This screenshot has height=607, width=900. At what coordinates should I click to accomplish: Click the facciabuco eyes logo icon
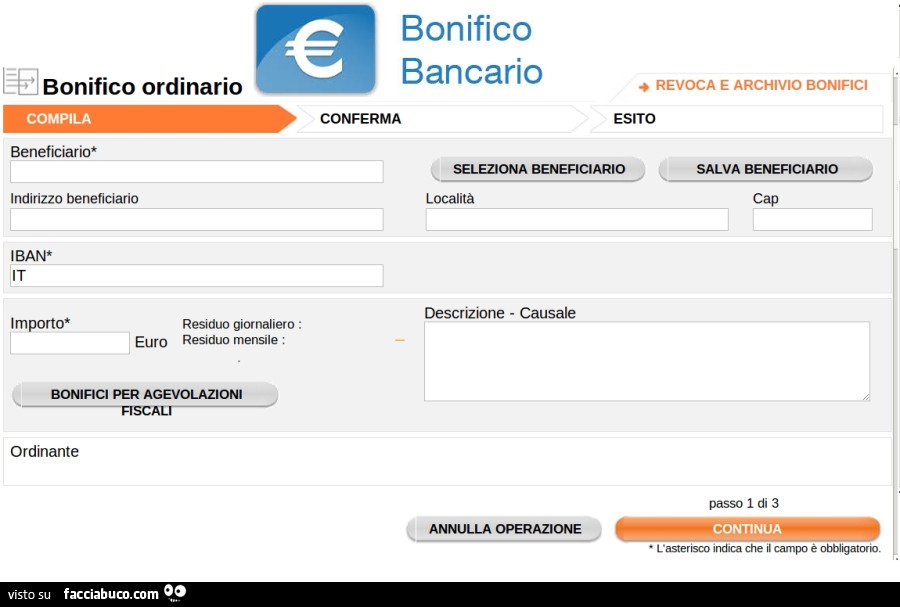[x=175, y=592]
